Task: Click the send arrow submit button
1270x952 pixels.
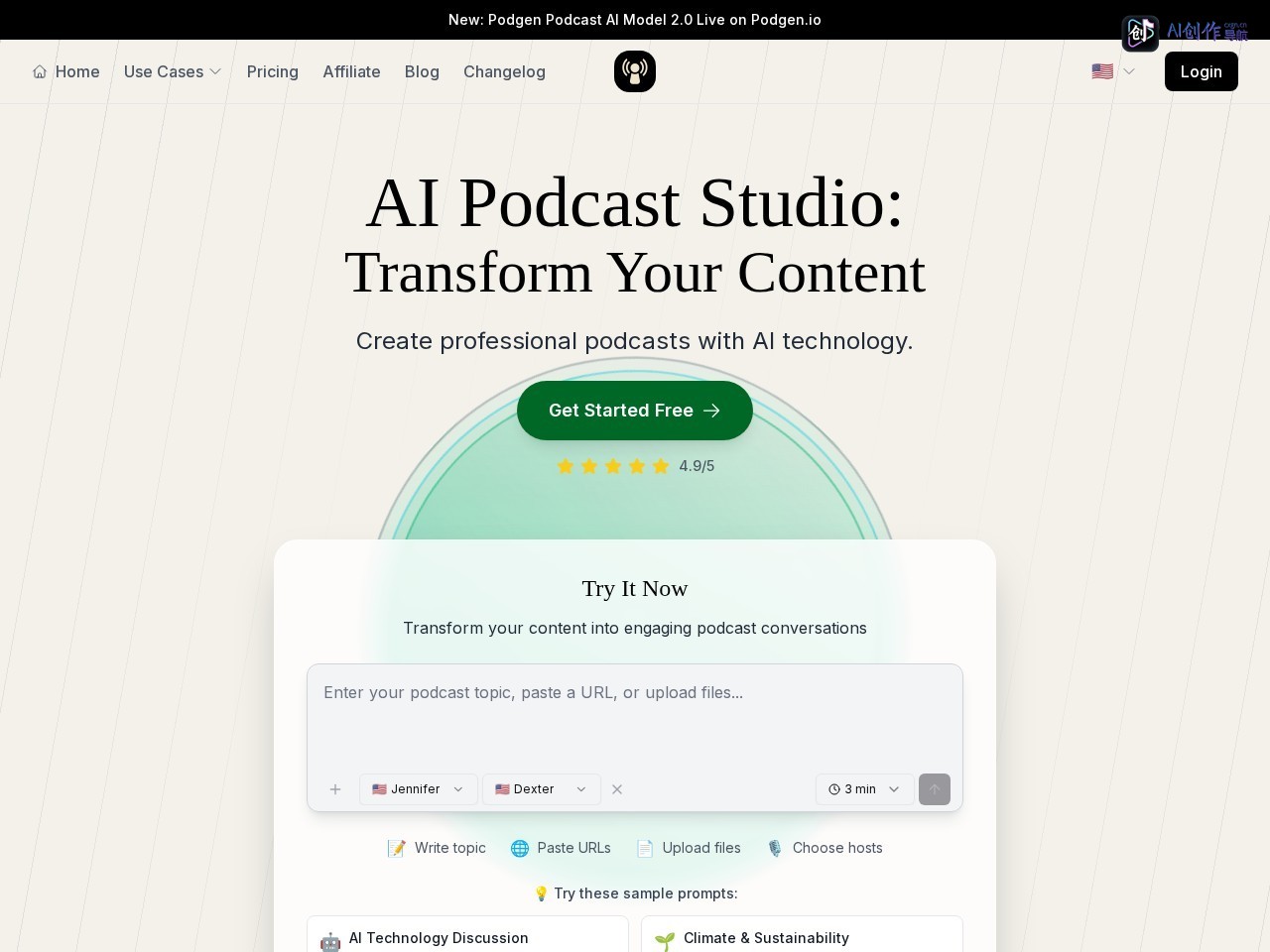Action: coord(935,789)
